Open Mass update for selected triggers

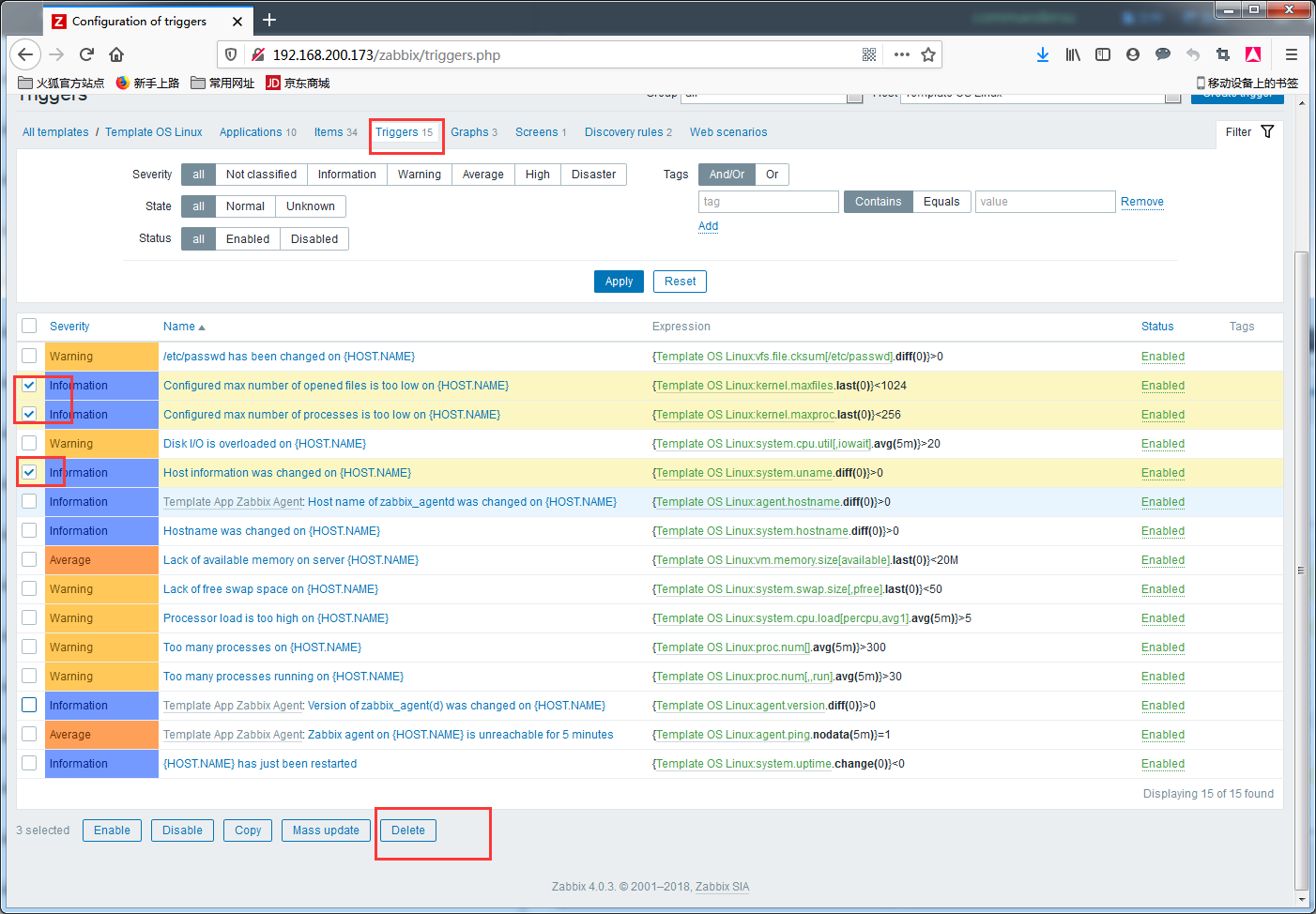(326, 830)
